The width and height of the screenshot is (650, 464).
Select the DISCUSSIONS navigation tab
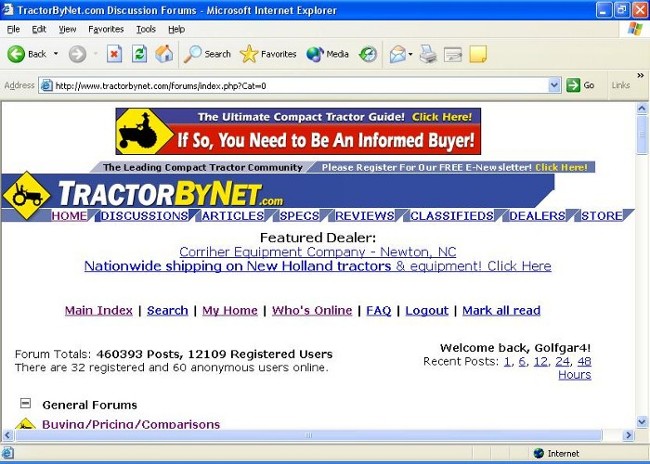(144, 216)
